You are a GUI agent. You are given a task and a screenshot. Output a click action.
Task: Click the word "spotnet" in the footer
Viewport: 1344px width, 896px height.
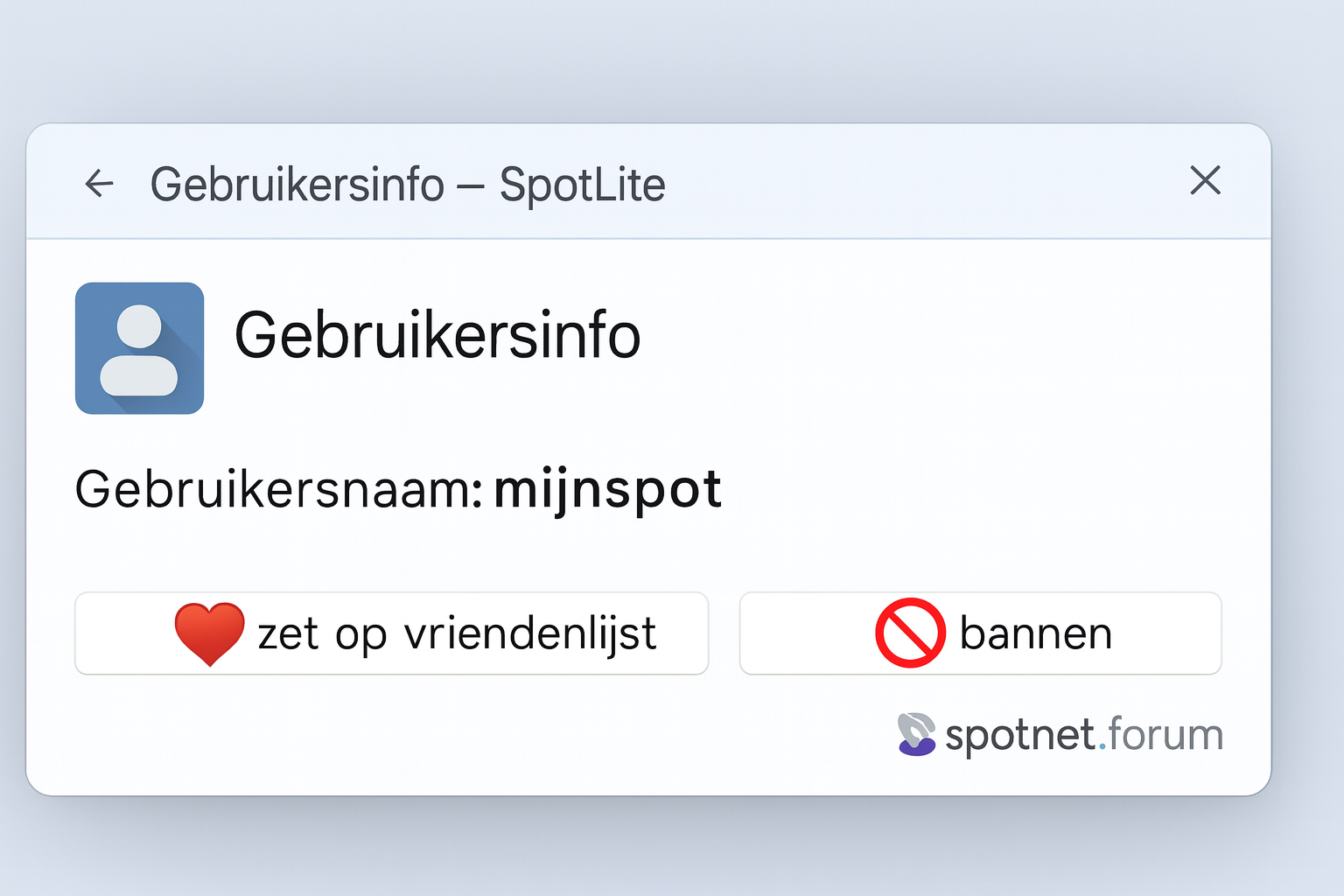point(1020,735)
